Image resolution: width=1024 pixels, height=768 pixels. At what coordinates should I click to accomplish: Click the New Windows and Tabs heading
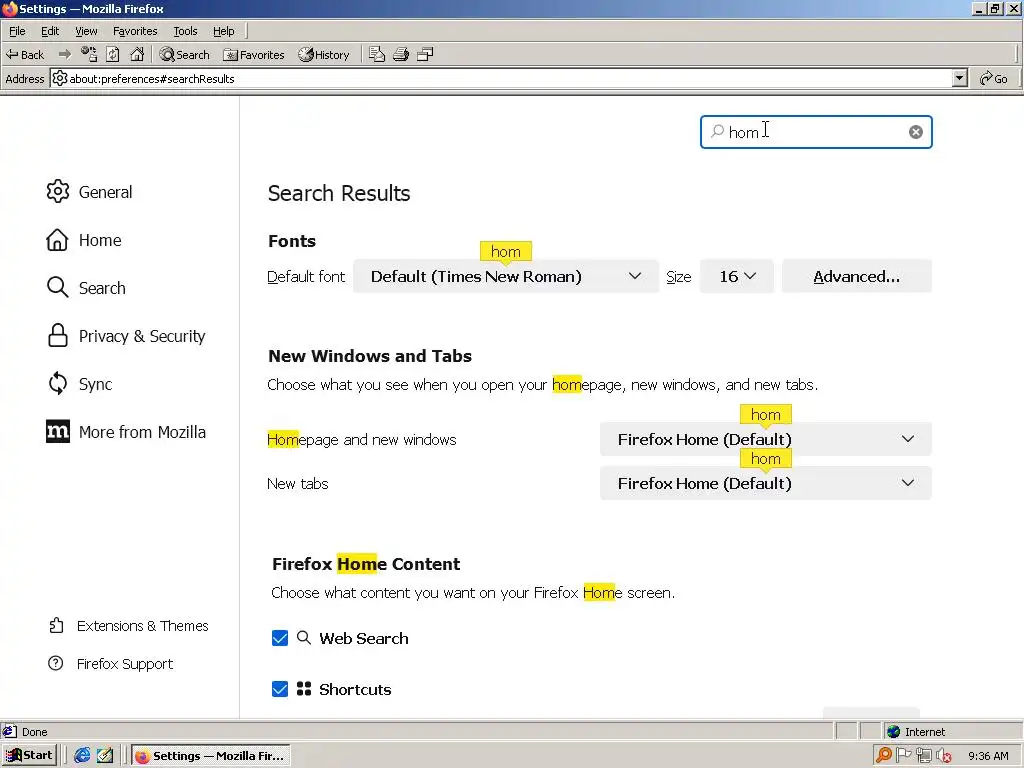pyautogui.click(x=370, y=356)
